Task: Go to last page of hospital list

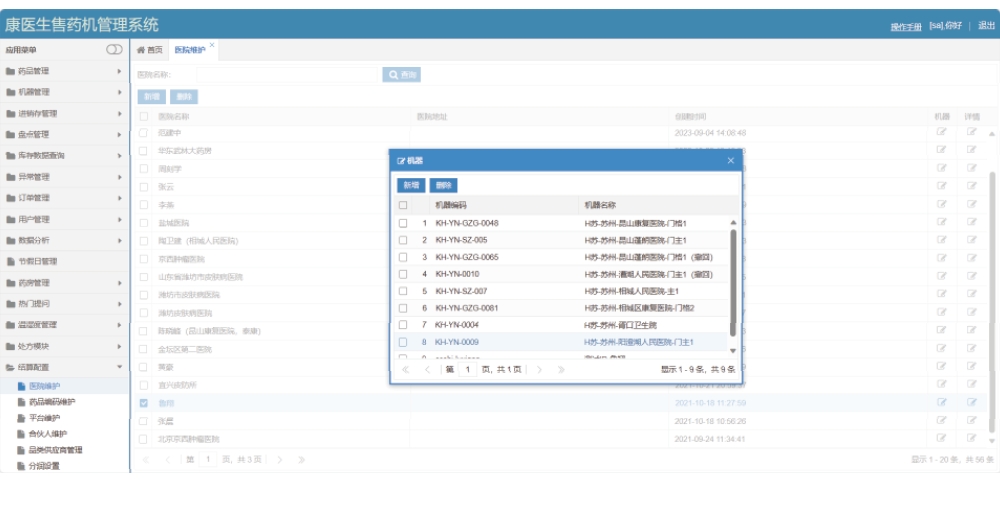Action: point(301,460)
